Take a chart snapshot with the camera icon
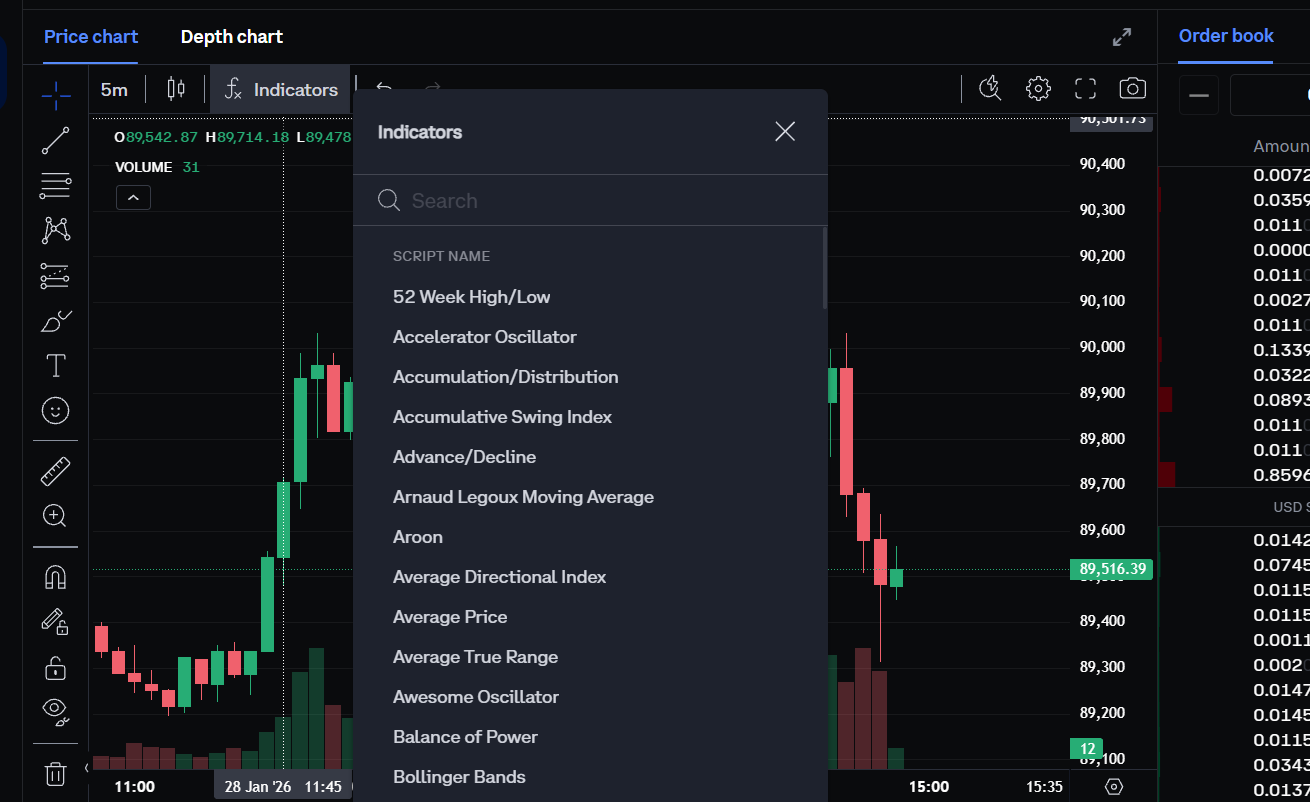 (1131, 88)
